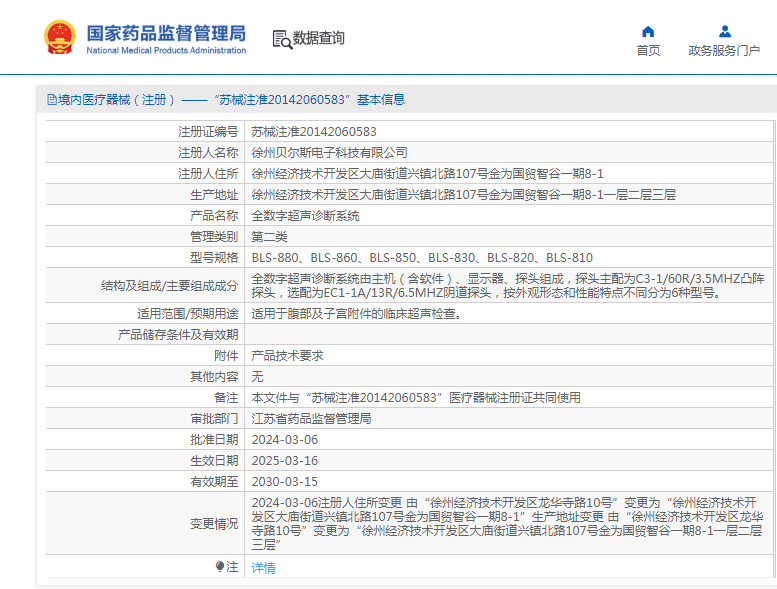
Task: Click remark text starting 本文件与
Action: 416,398
